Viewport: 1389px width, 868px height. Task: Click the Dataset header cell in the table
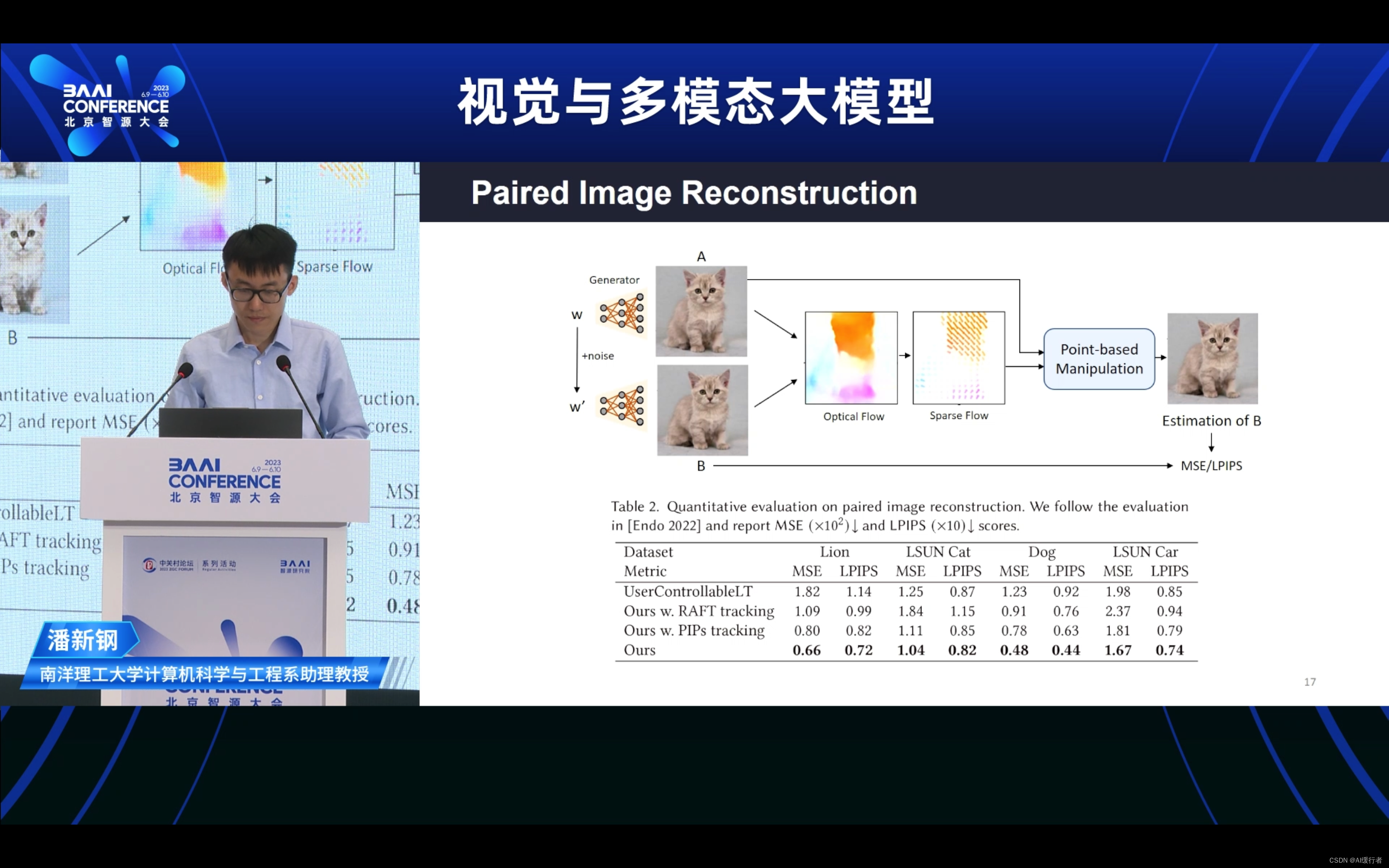click(x=648, y=552)
